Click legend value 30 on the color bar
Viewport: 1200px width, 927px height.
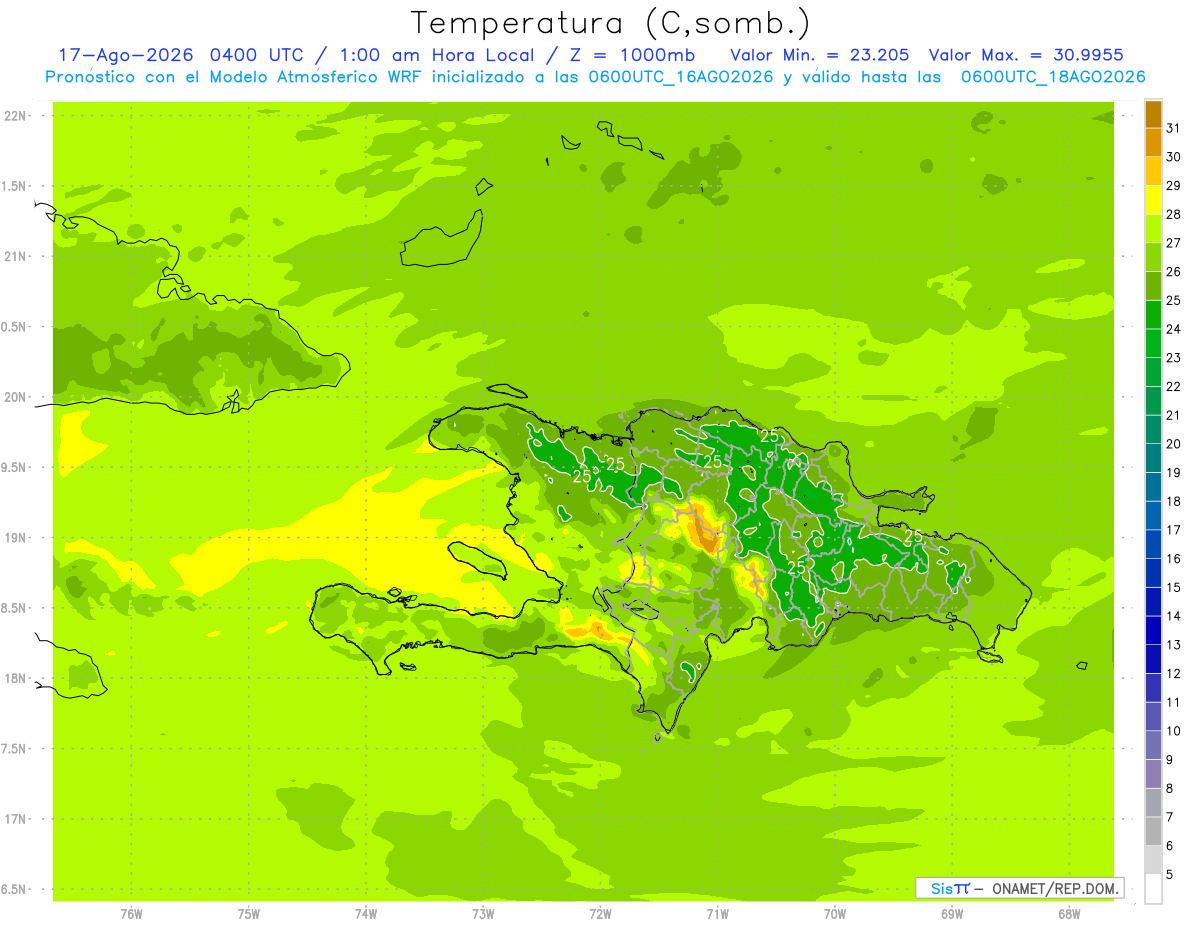(x=1174, y=157)
